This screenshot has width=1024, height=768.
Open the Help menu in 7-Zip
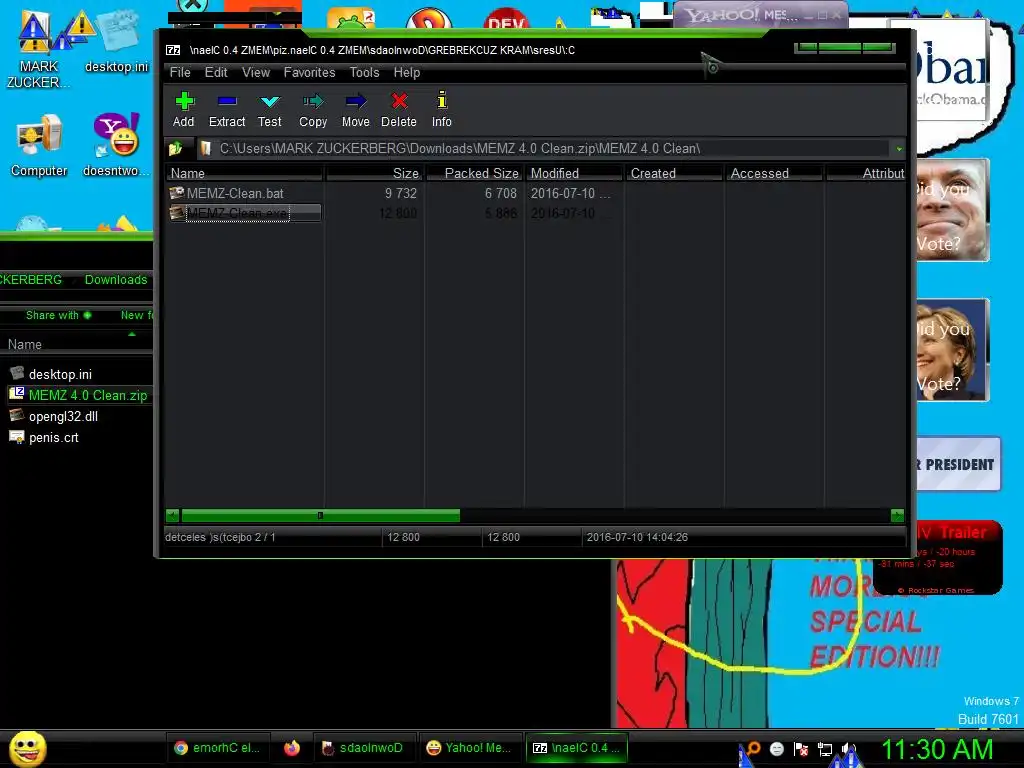pyautogui.click(x=407, y=72)
